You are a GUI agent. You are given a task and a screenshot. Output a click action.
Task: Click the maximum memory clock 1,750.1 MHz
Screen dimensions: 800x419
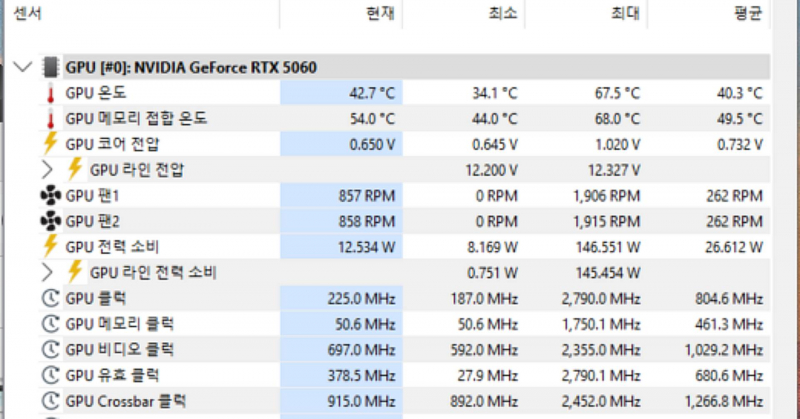601,324
